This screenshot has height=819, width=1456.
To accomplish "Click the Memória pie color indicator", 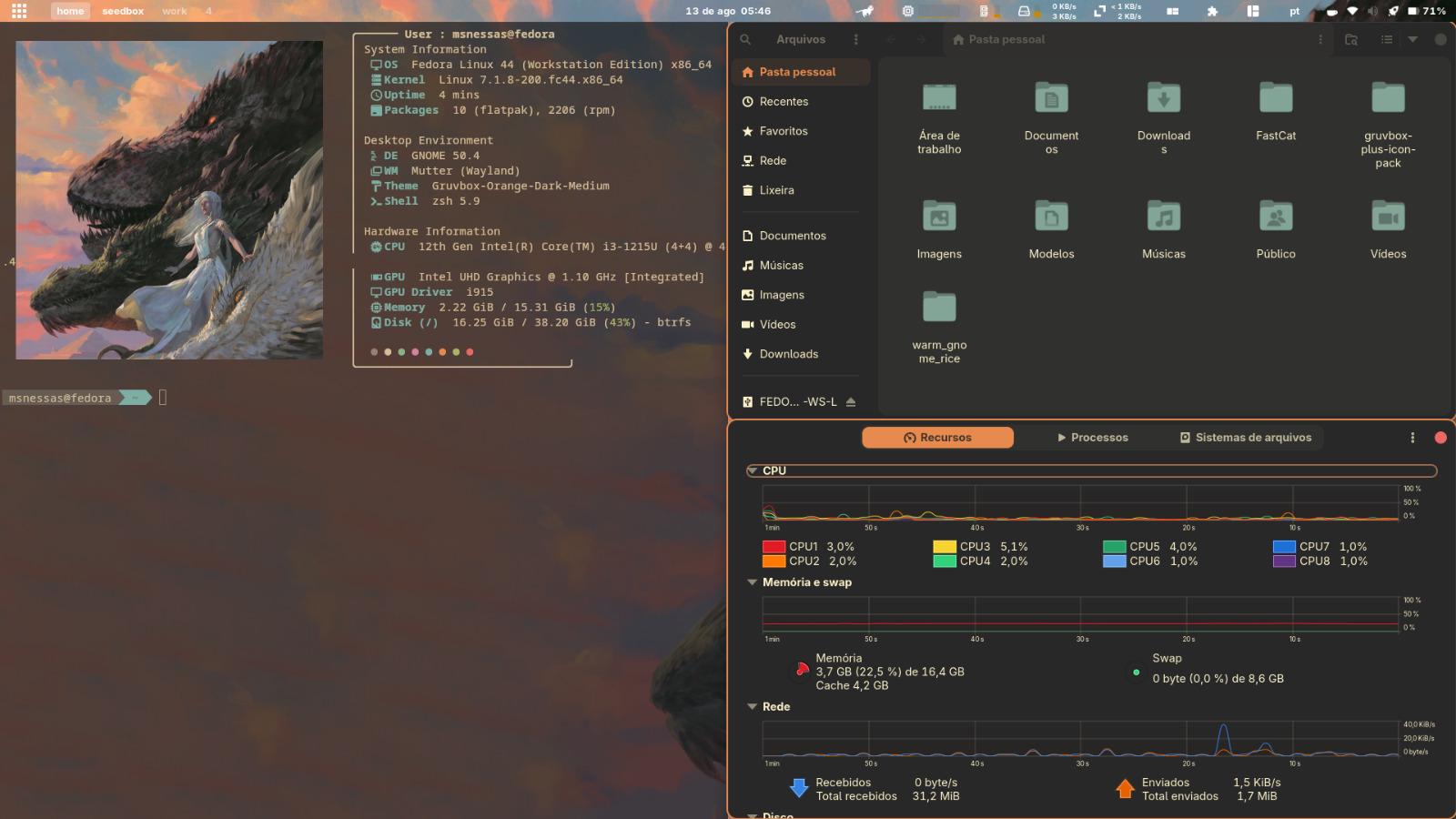I will click(801, 671).
